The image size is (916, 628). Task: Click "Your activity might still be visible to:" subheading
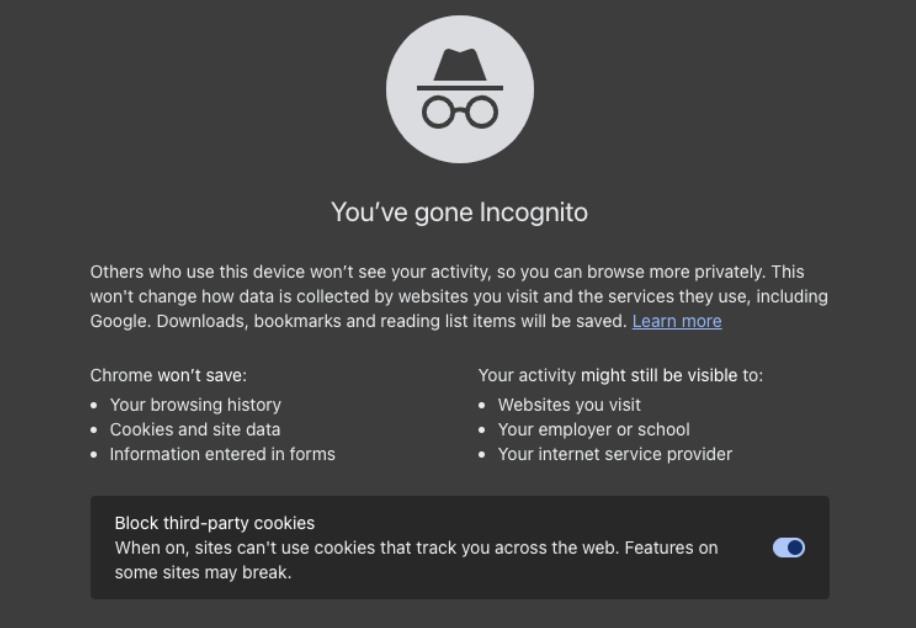pos(620,375)
